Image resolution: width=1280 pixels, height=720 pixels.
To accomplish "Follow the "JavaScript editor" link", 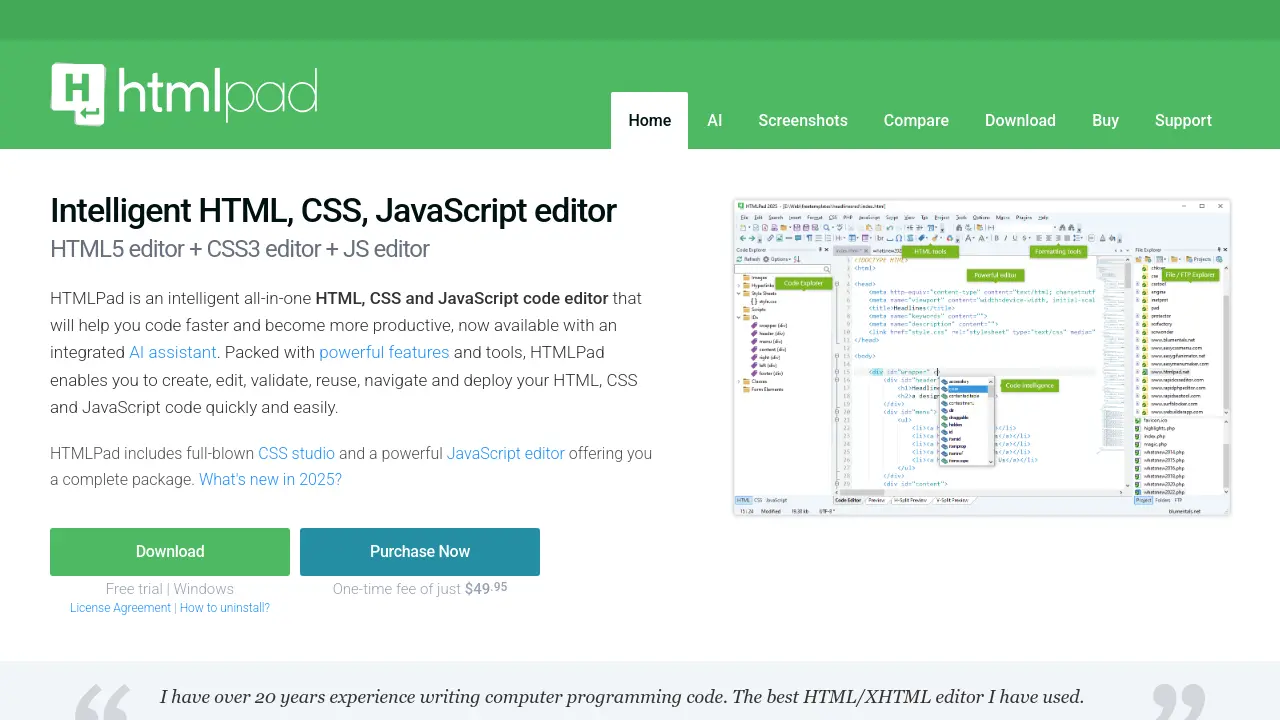I will (x=506, y=453).
